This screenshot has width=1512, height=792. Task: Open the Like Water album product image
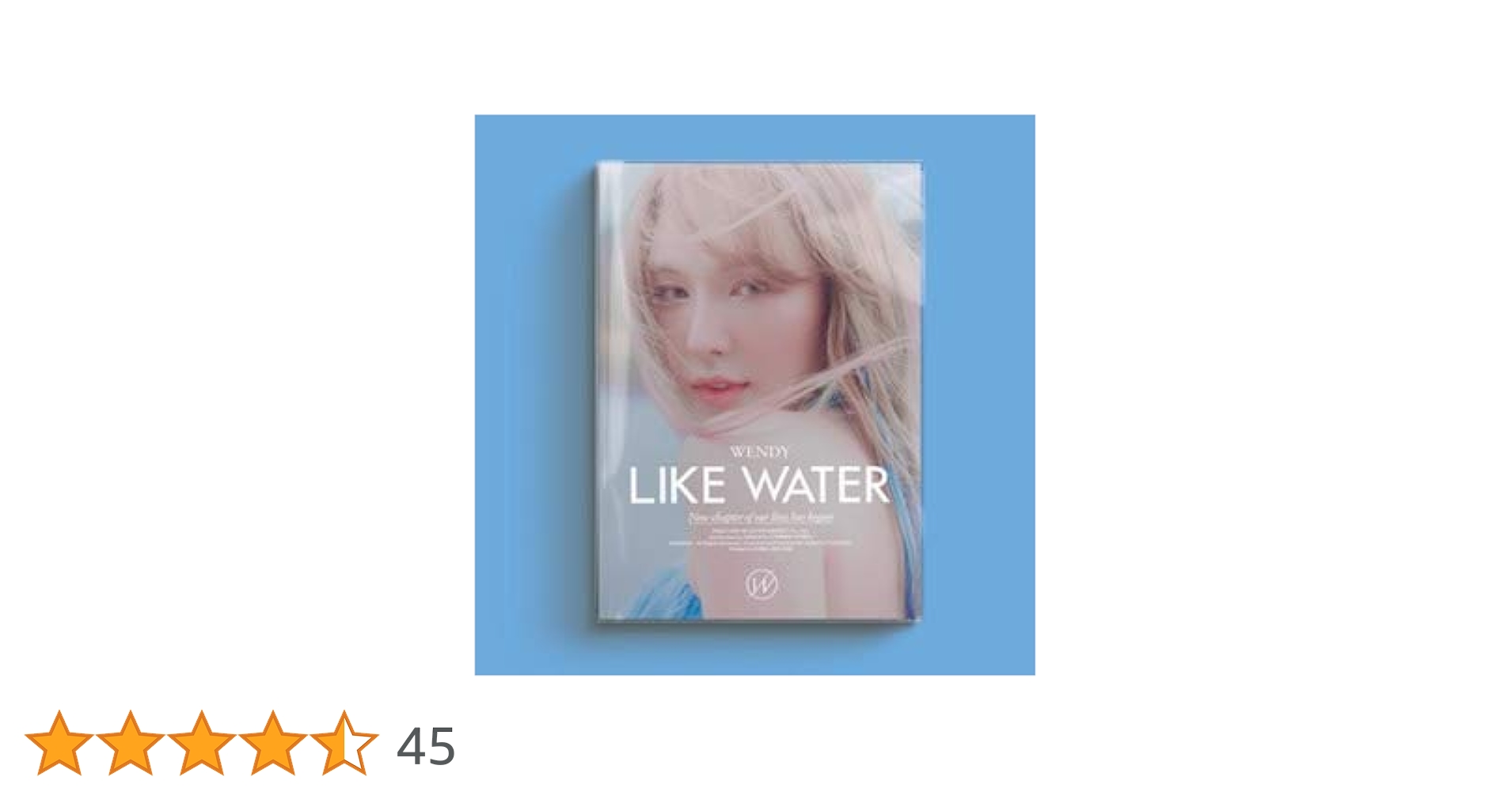pyautogui.click(x=754, y=394)
